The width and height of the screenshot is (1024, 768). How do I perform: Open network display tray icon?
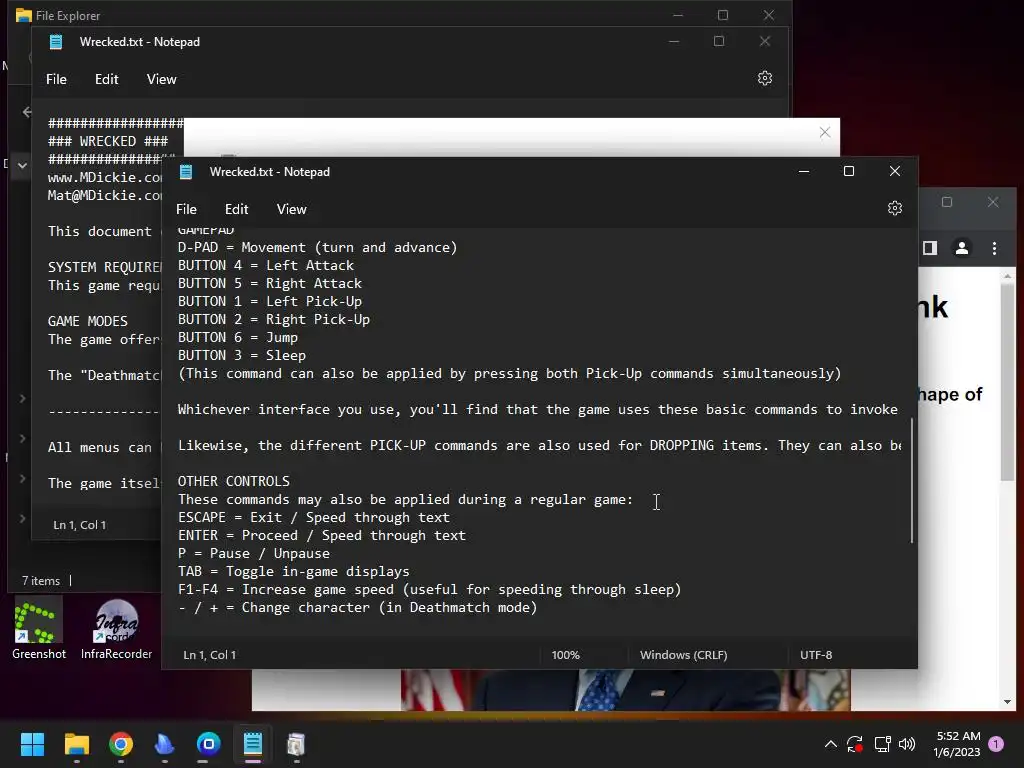(882, 744)
